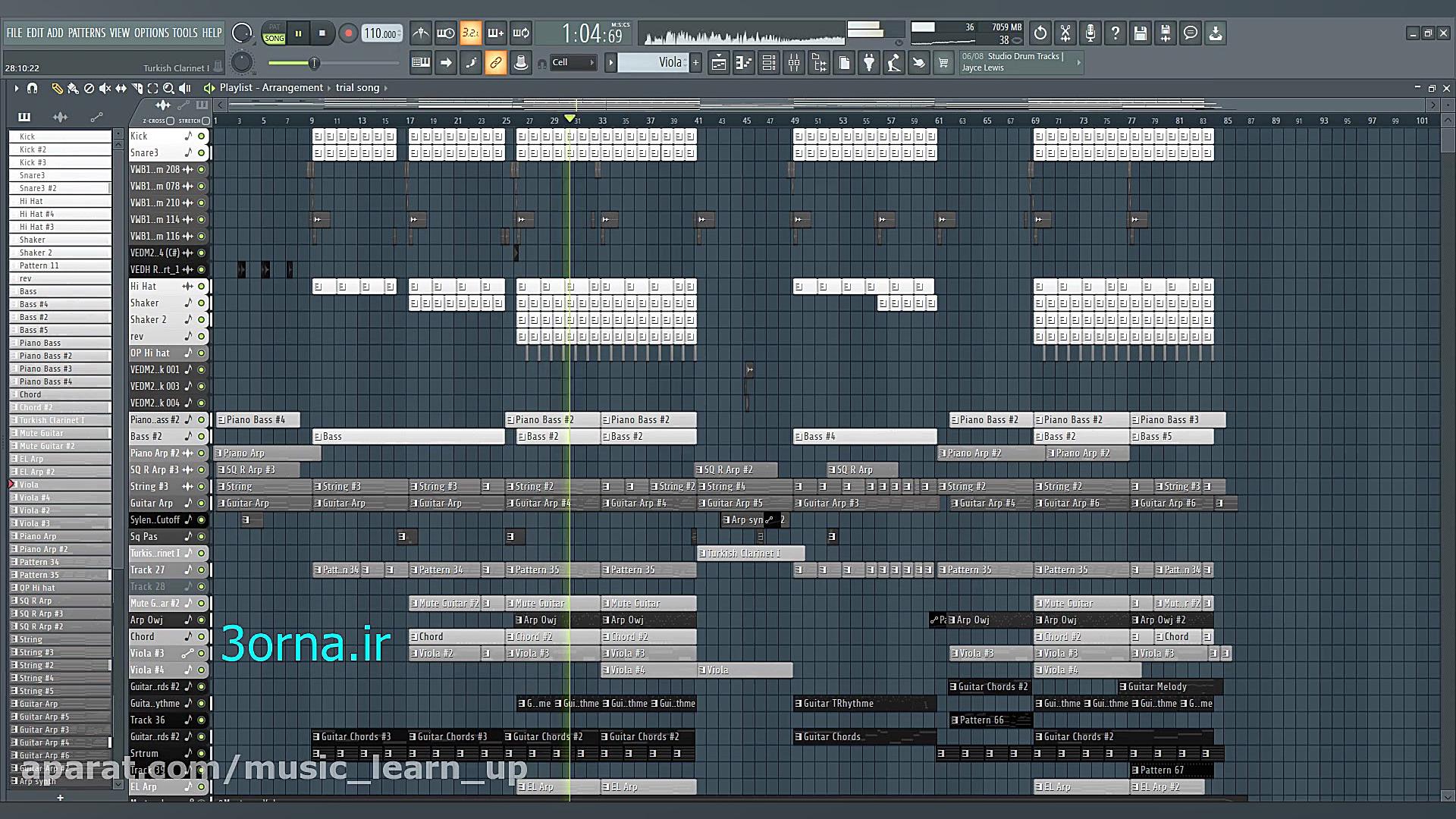The image size is (1456, 819).
Task: Open the mixer window icon
Action: tap(794, 63)
